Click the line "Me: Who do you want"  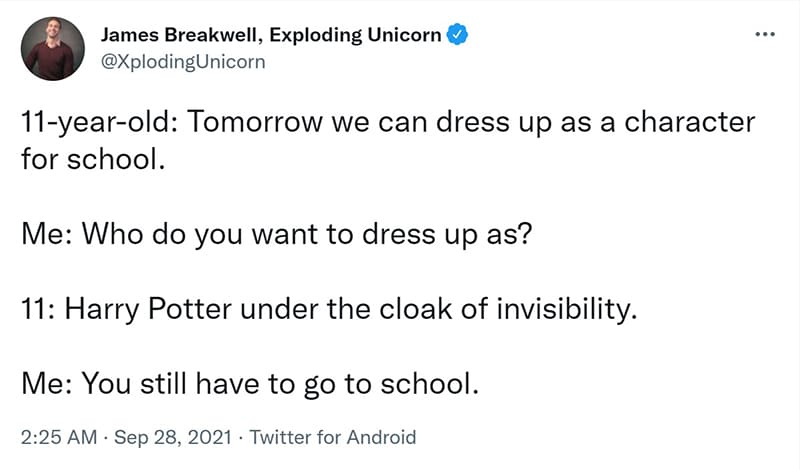pos(277,235)
